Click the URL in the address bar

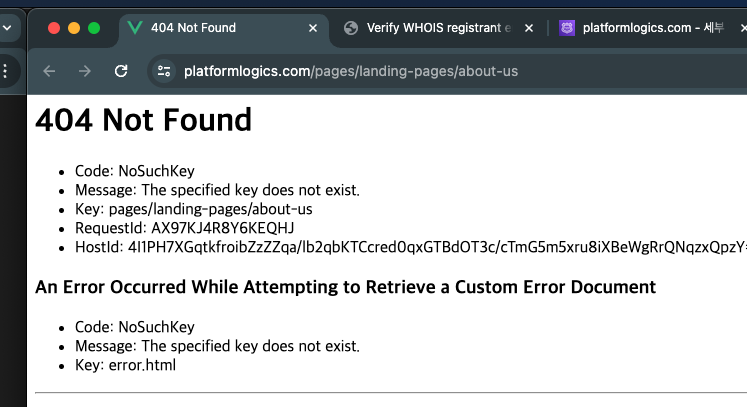[x=351, y=71]
